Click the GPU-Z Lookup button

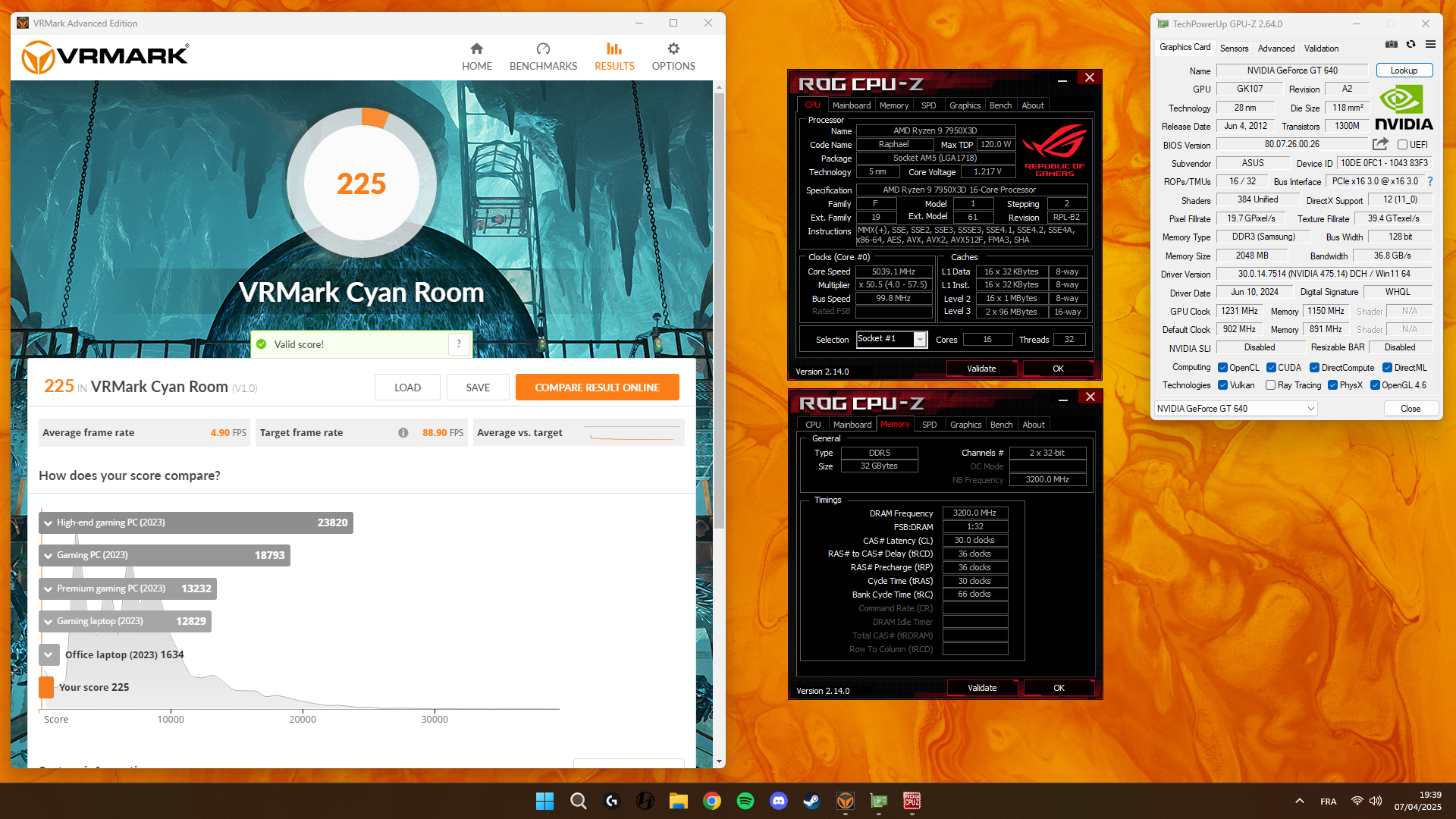click(x=1404, y=71)
